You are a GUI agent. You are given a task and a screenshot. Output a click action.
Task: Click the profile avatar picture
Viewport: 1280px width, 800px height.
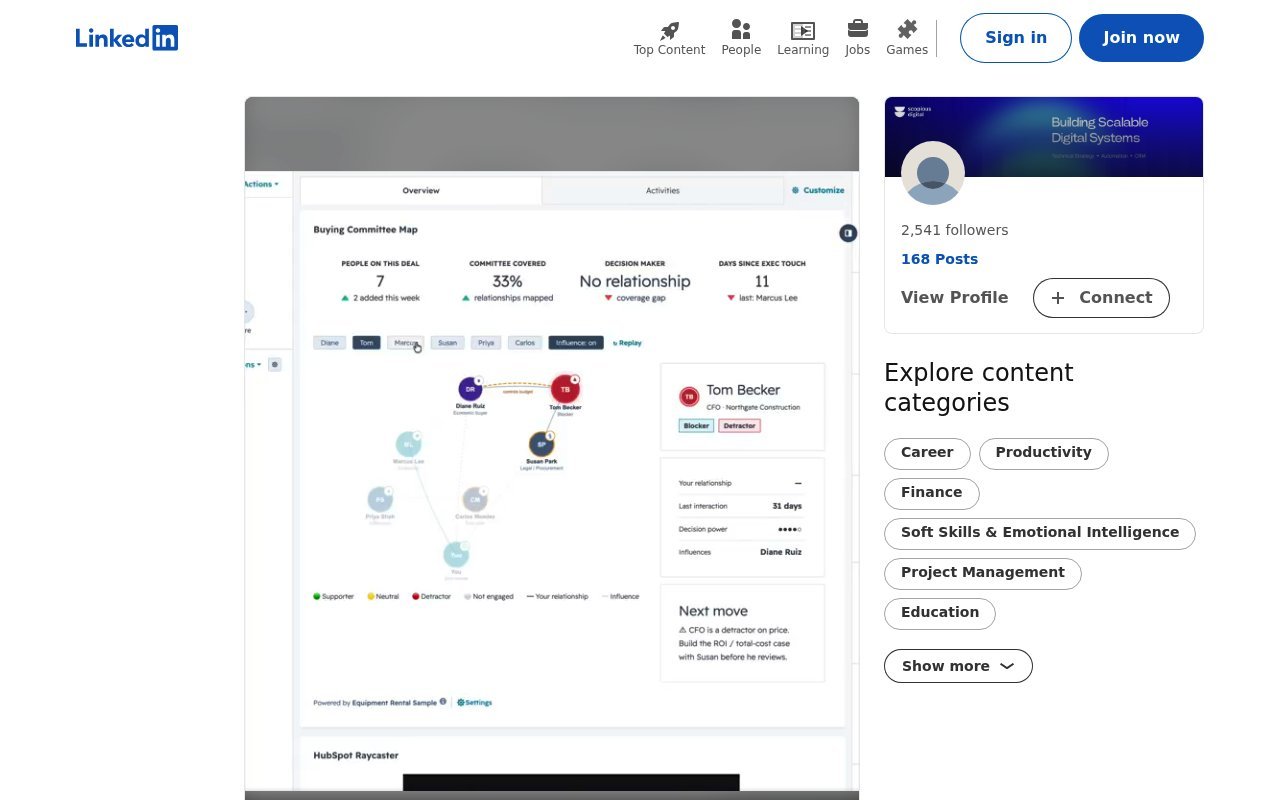933,173
